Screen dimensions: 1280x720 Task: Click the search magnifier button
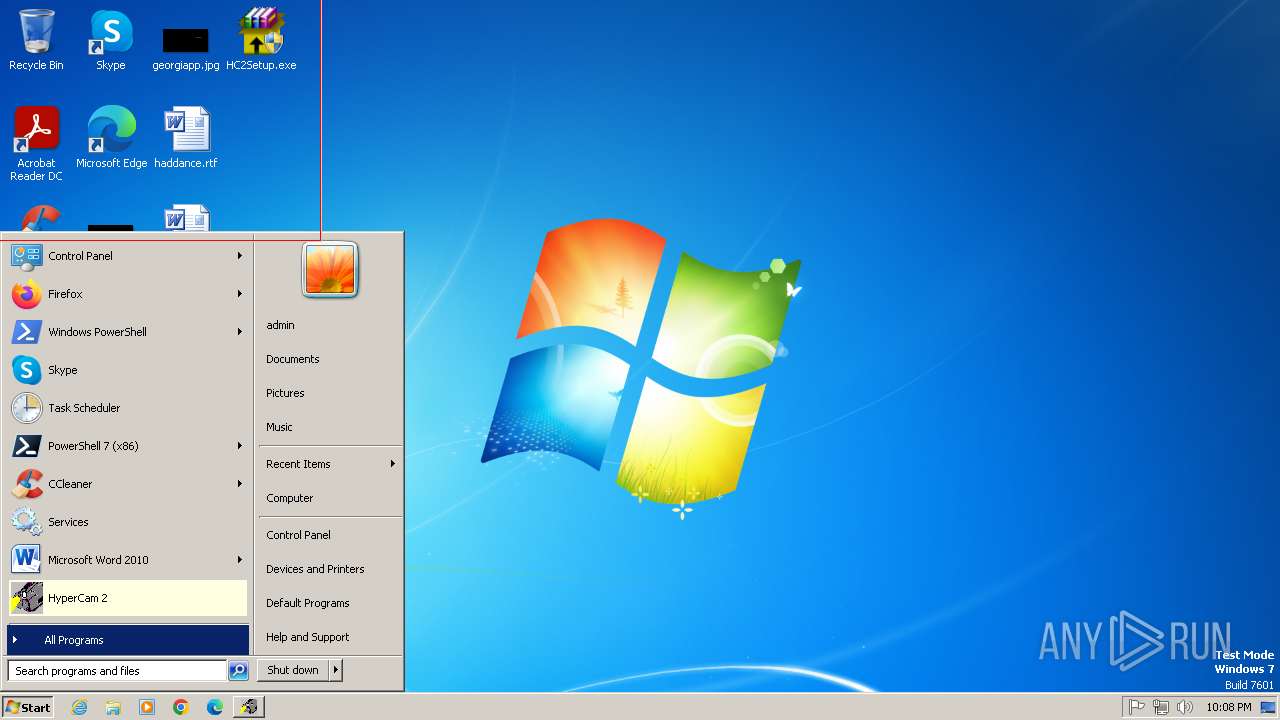point(238,671)
